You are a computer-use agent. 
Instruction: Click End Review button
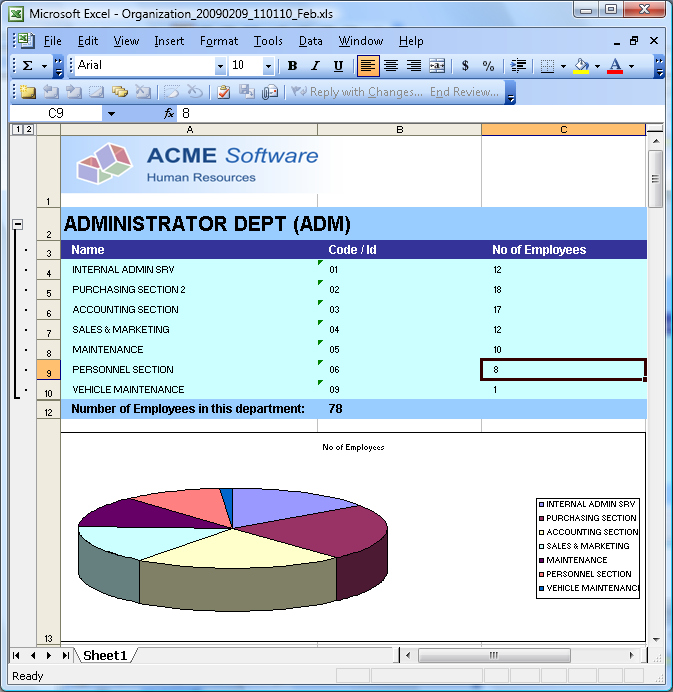(x=464, y=92)
